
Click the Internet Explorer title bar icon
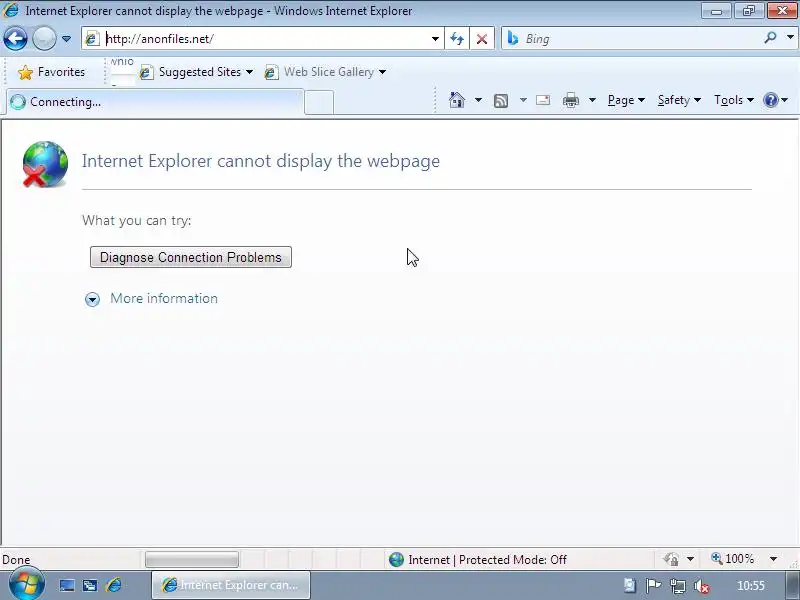click(11, 10)
